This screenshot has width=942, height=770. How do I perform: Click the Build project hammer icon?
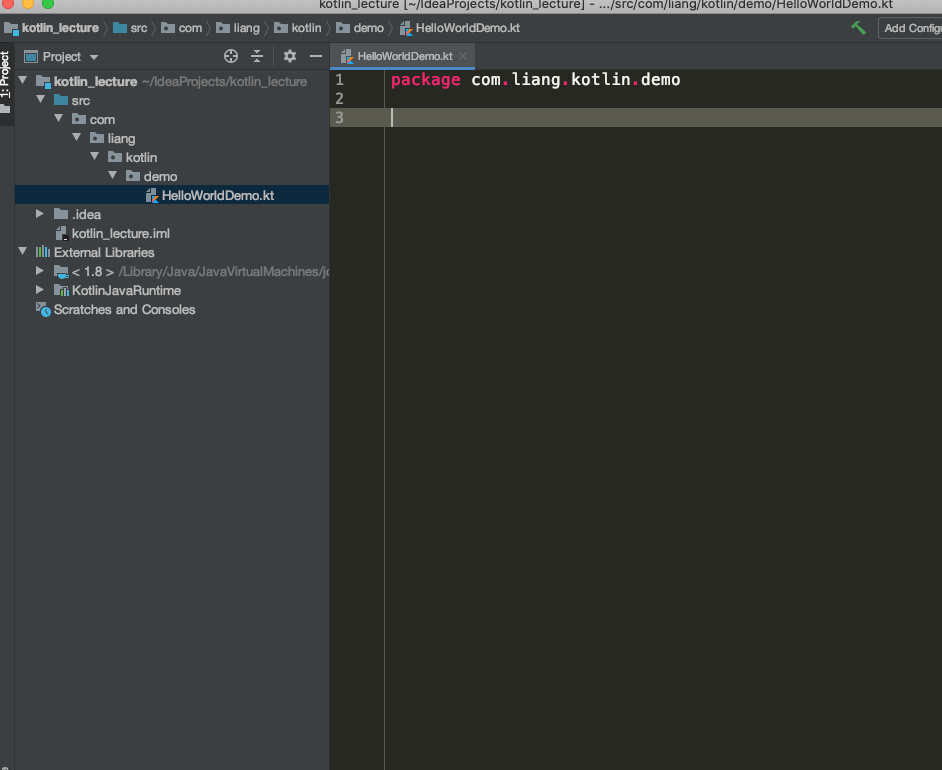(858, 28)
